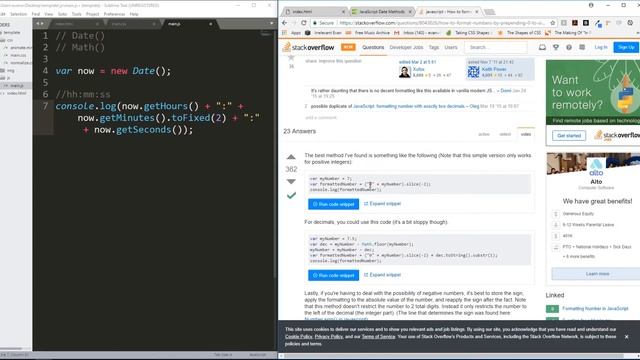Click the Log In link

click(x=601, y=47)
